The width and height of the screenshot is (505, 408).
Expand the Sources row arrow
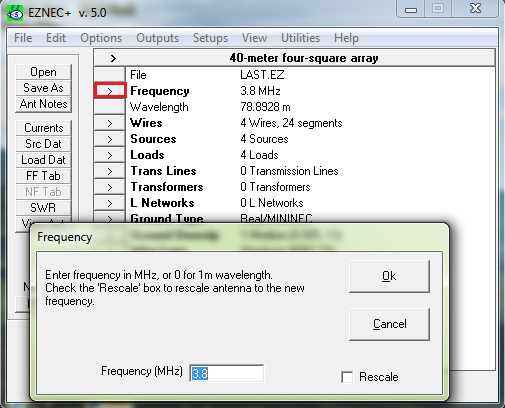(110, 139)
